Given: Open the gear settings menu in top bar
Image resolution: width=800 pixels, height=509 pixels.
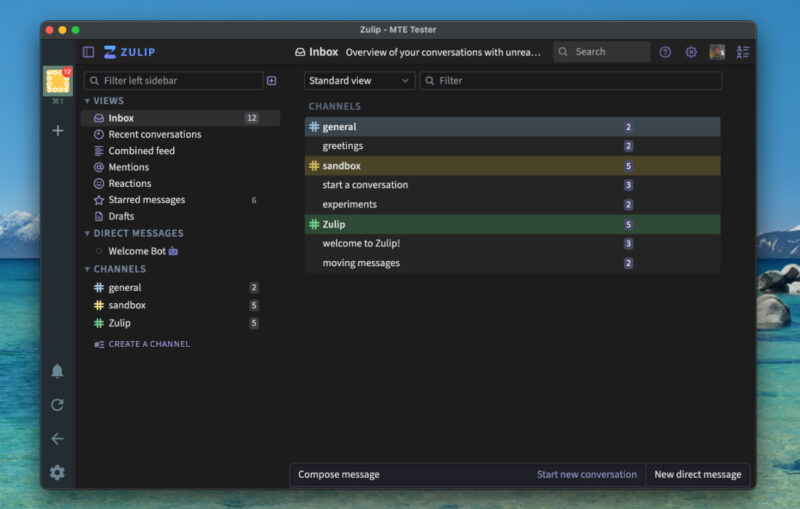Looking at the screenshot, I should tap(691, 52).
